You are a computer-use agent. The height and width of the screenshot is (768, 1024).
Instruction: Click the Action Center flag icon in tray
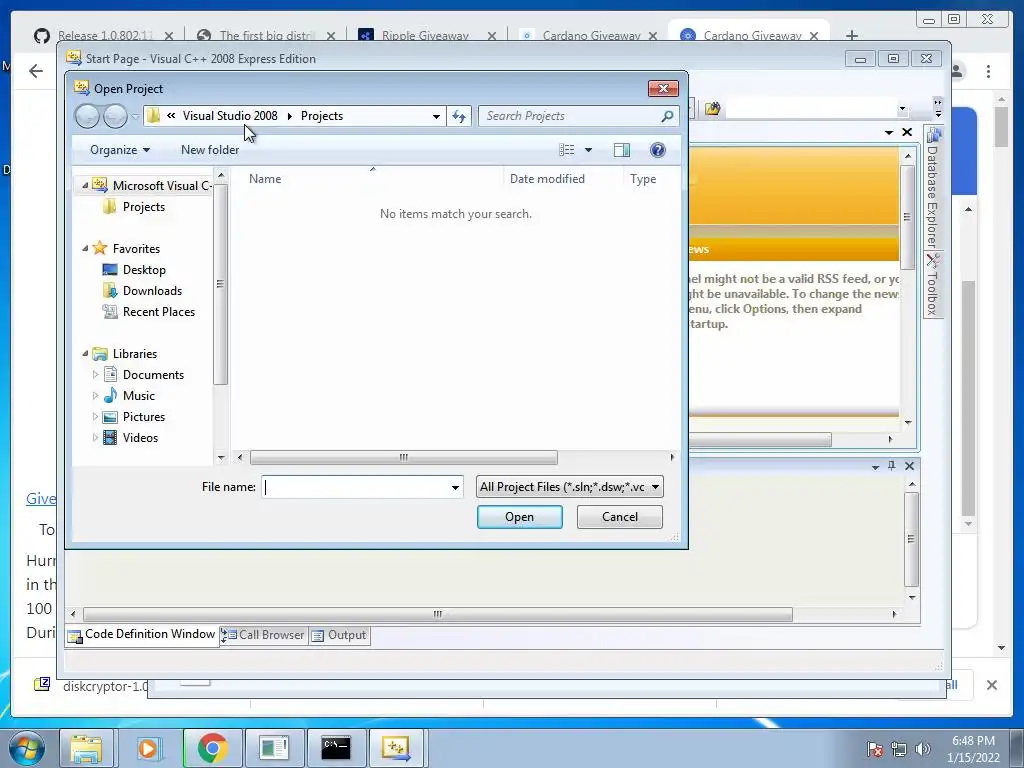click(x=874, y=749)
